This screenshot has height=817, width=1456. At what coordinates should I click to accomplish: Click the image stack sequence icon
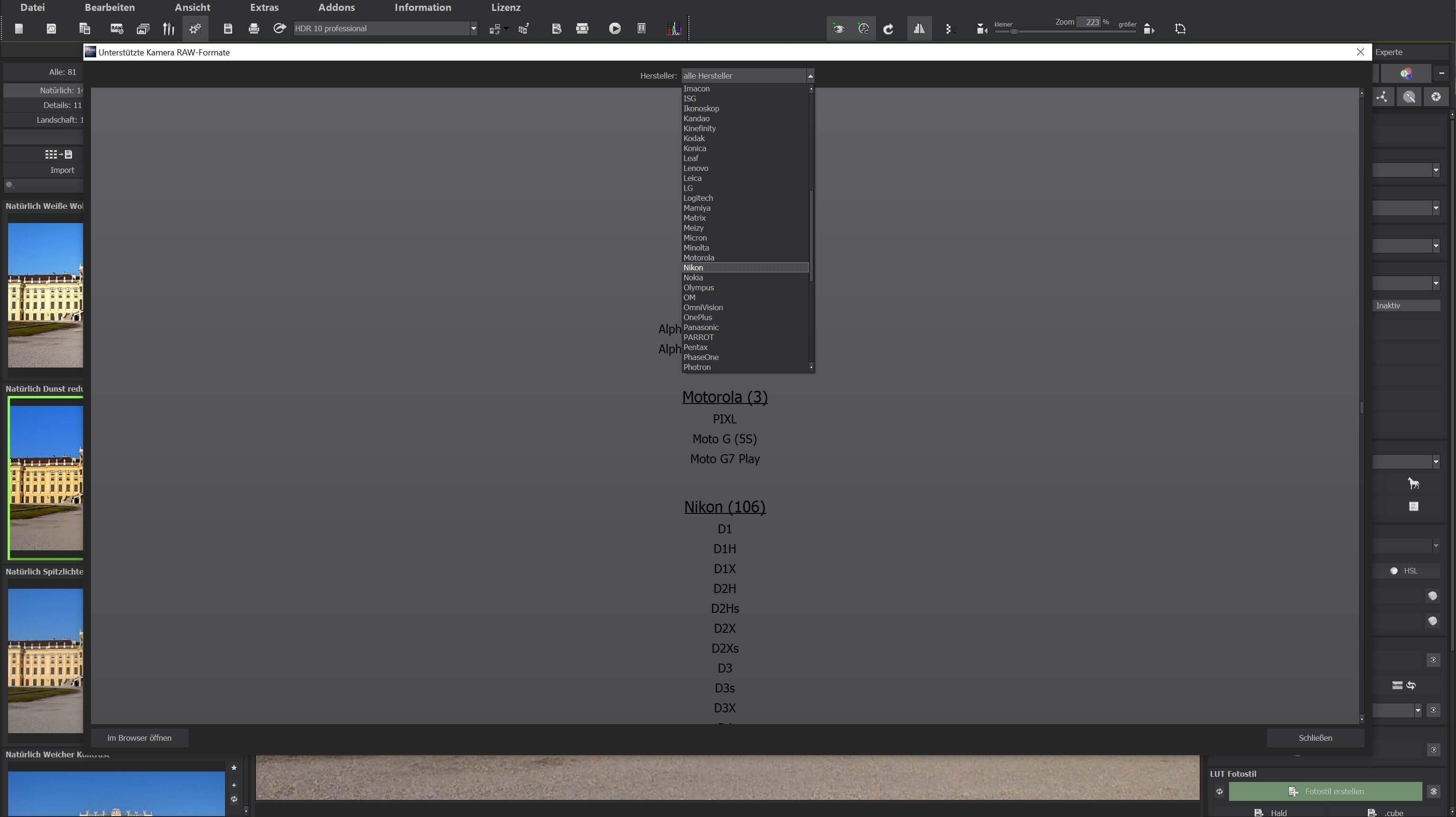[x=143, y=28]
